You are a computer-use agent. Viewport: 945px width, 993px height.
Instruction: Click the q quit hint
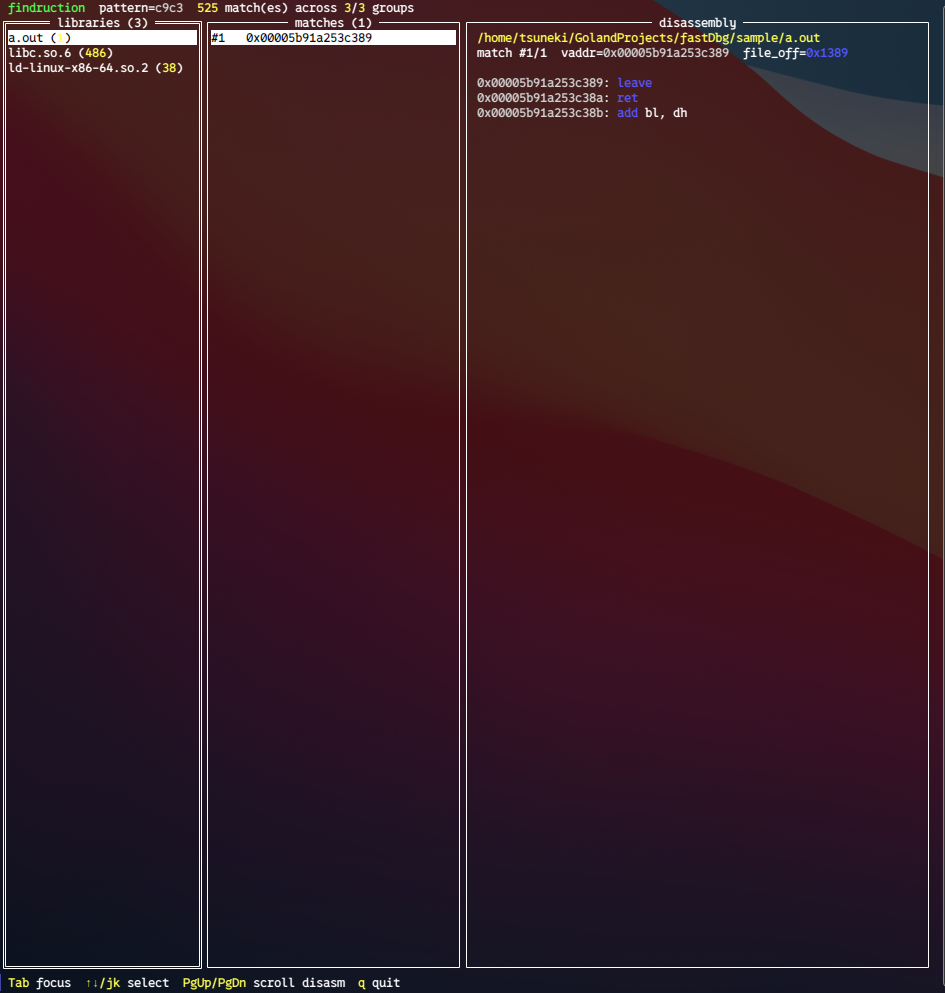[x=379, y=983]
